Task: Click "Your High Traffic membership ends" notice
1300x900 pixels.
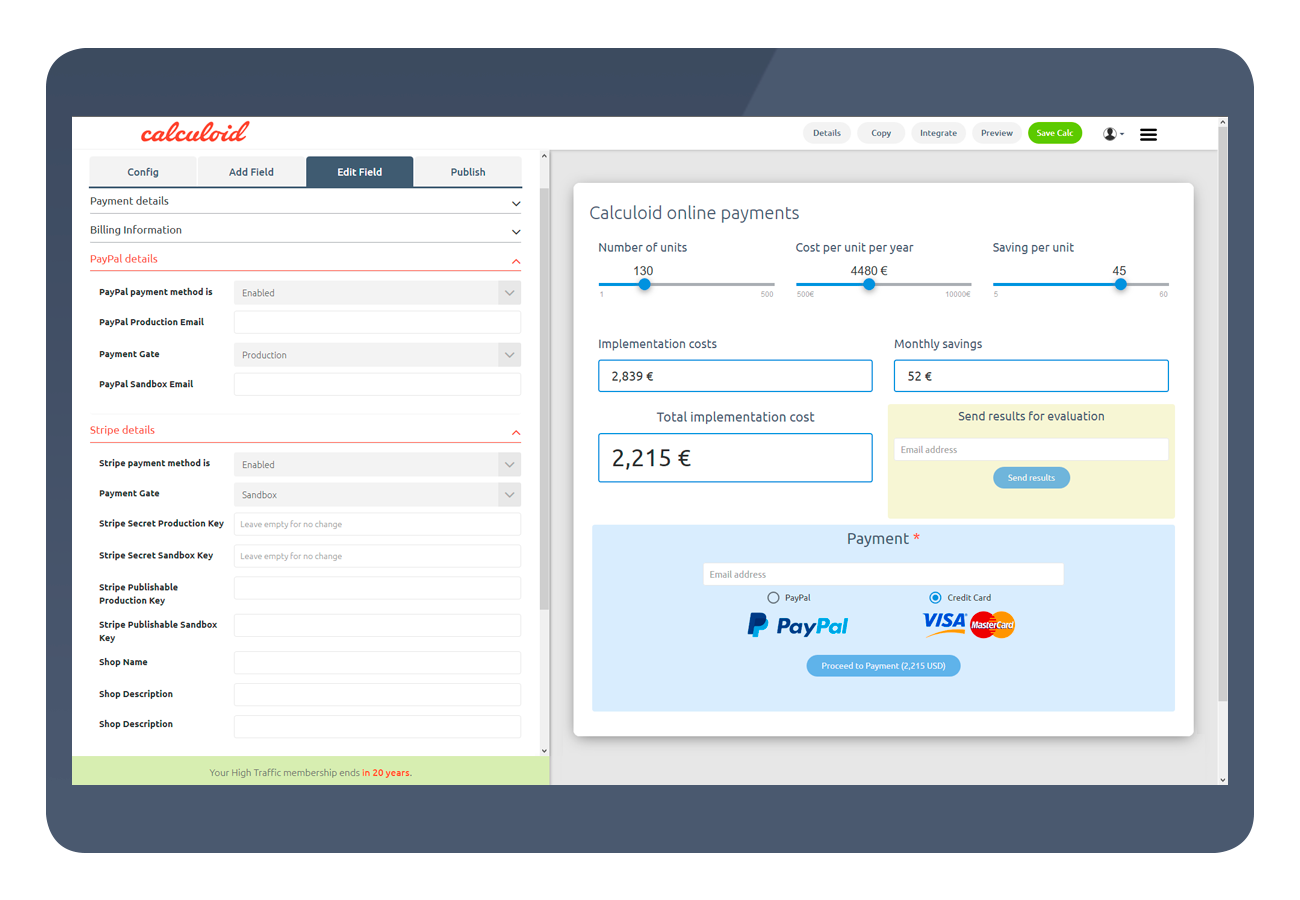Action: (310, 772)
